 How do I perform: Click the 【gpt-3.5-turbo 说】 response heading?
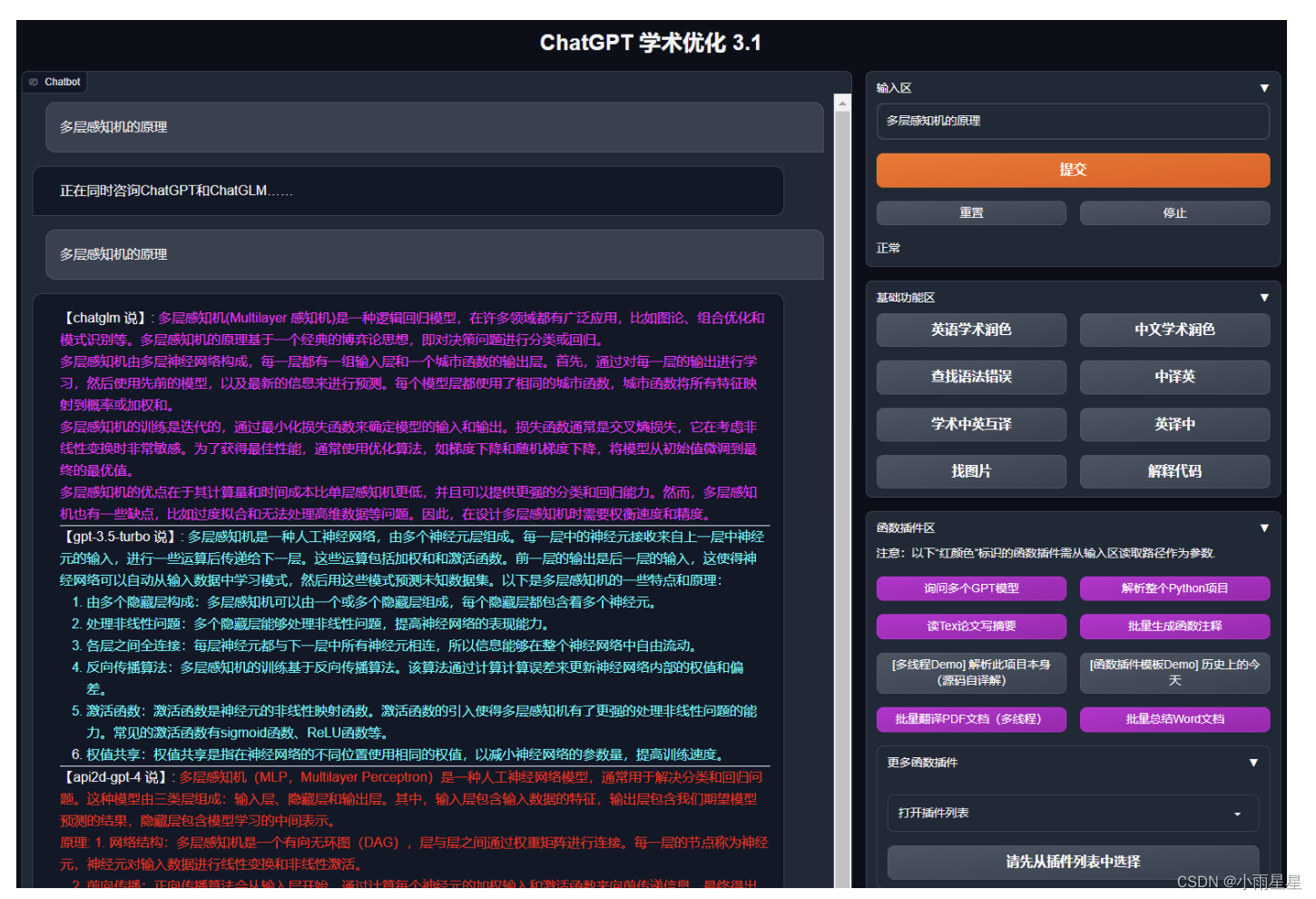point(119,537)
